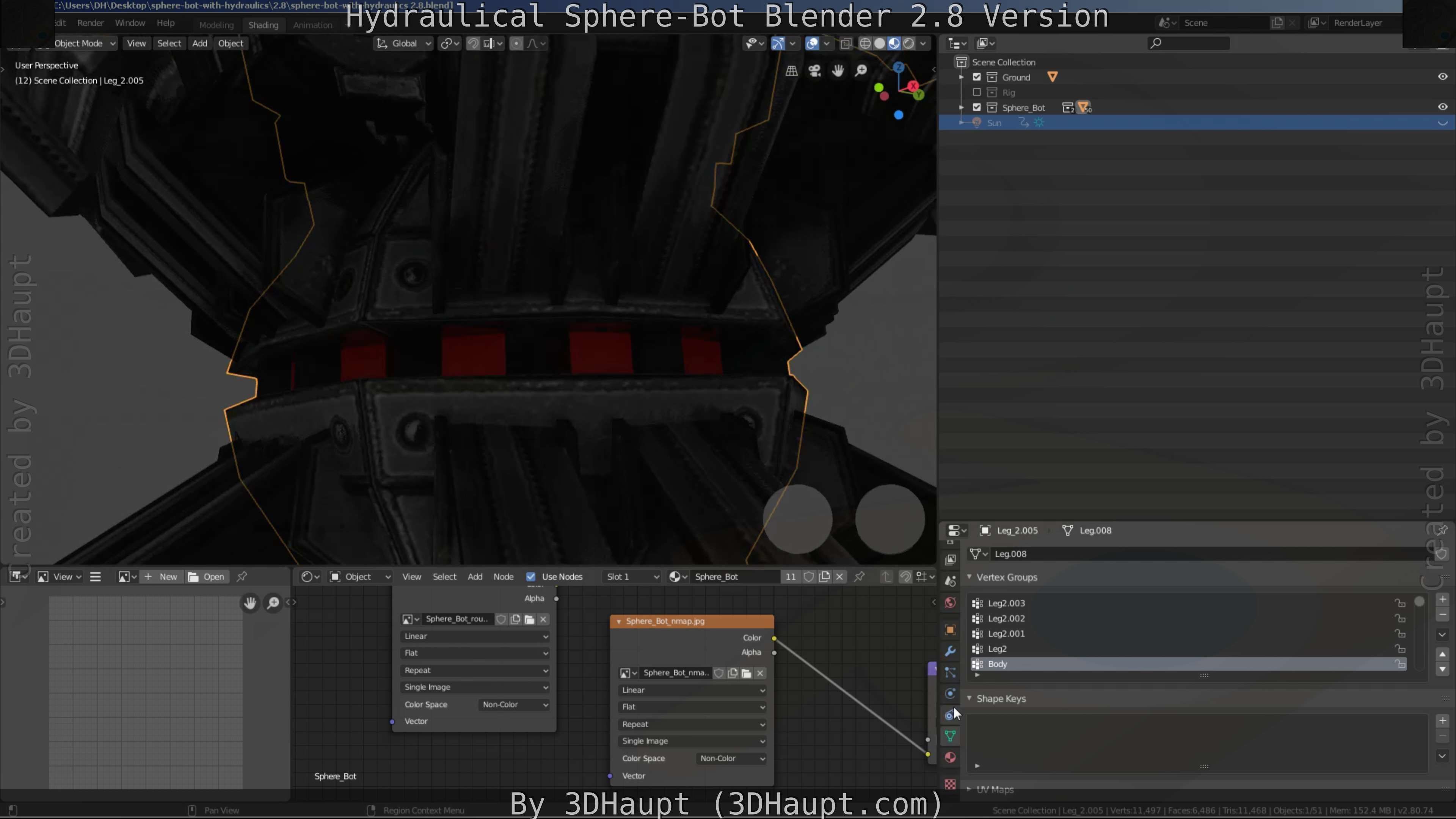
Task: Open the Material properties tab
Action: click(x=950, y=758)
